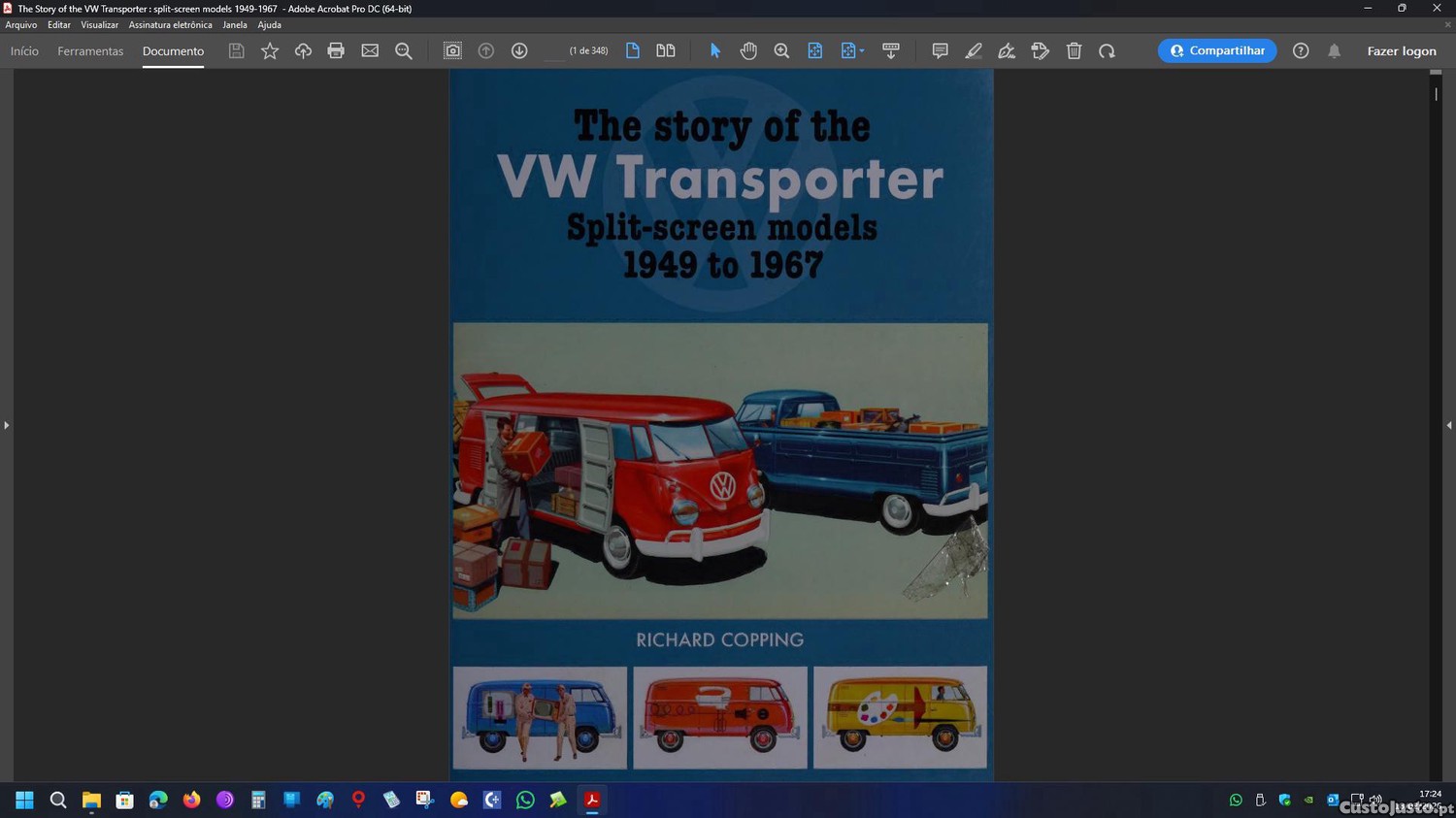Image resolution: width=1456 pixels, height=818 pixels.
Task: Select the Hand pan tool
Action: coord(748,50)
